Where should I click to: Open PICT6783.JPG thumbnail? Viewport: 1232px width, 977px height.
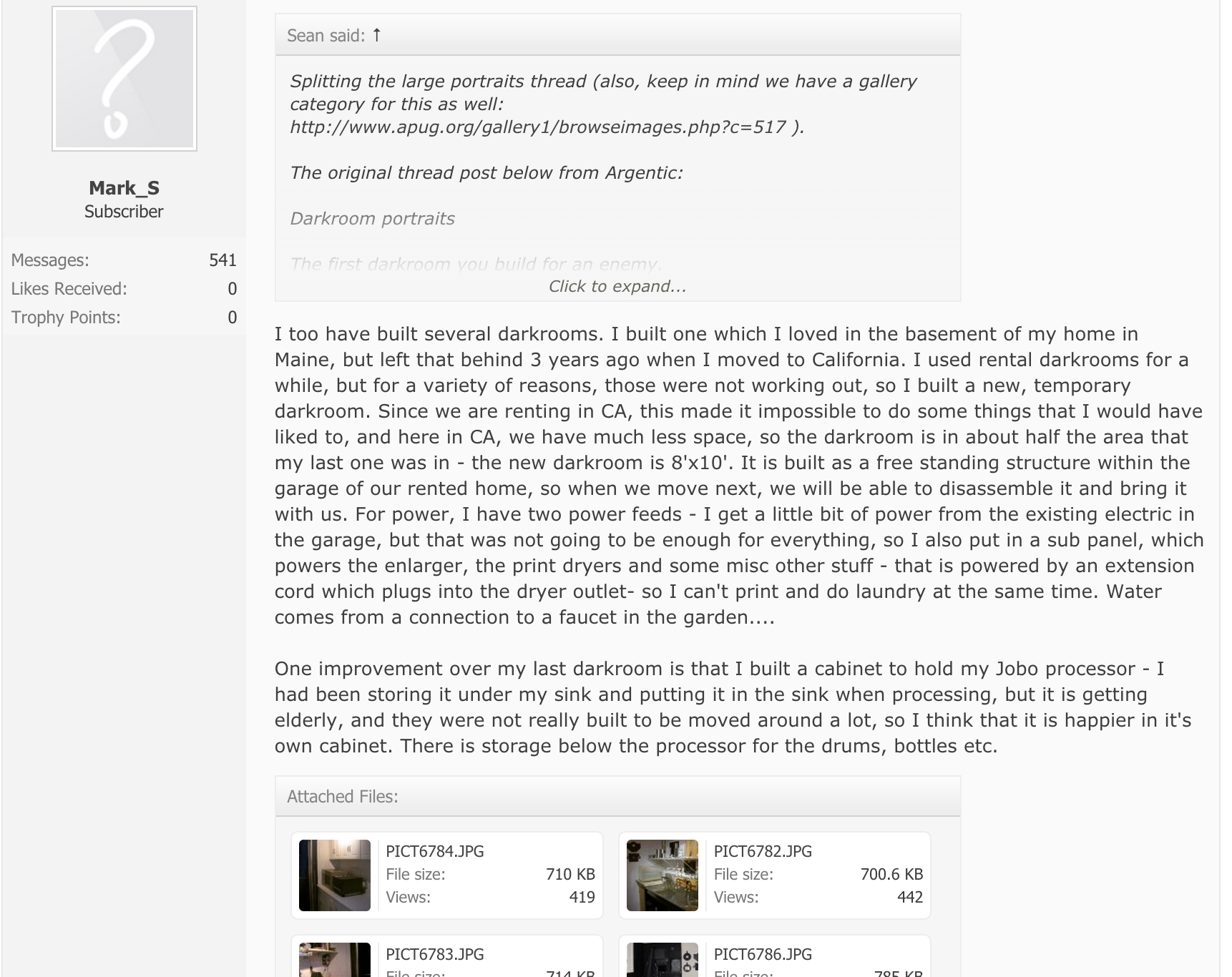coord(335,961)
